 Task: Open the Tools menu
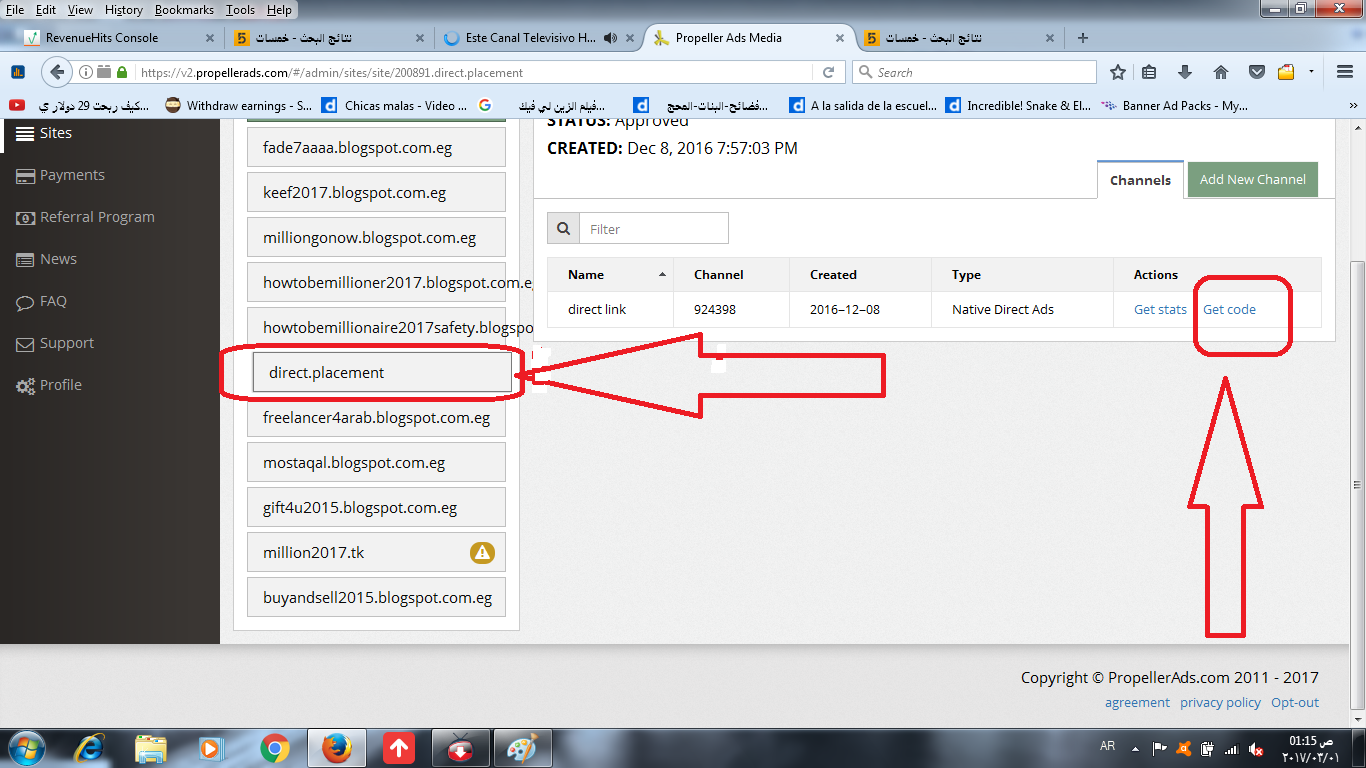[x=240, y=10]
